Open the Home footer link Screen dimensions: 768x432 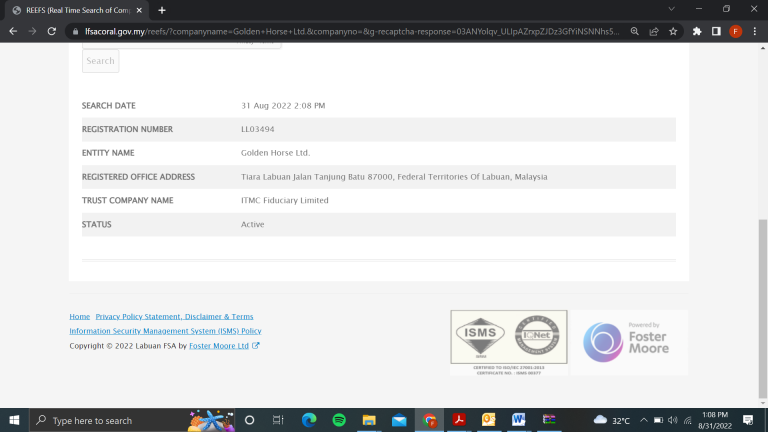(x=79, y=316)
